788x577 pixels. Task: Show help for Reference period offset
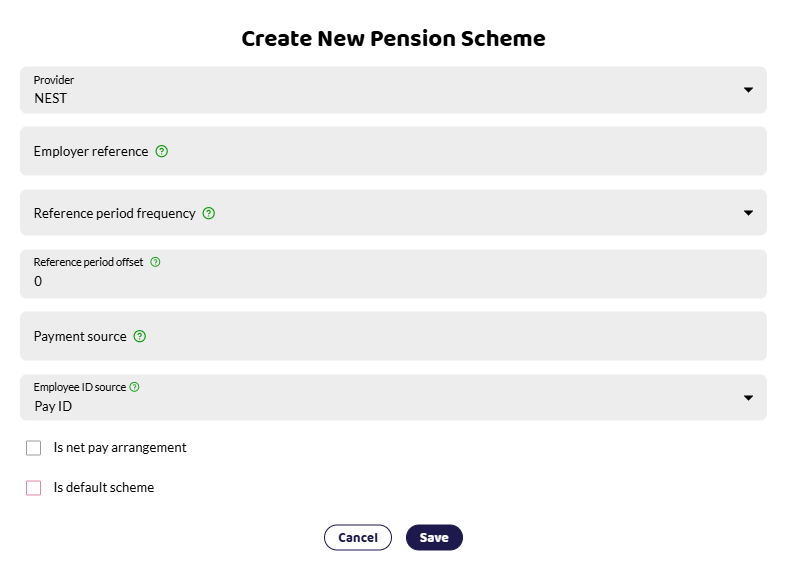155,262
